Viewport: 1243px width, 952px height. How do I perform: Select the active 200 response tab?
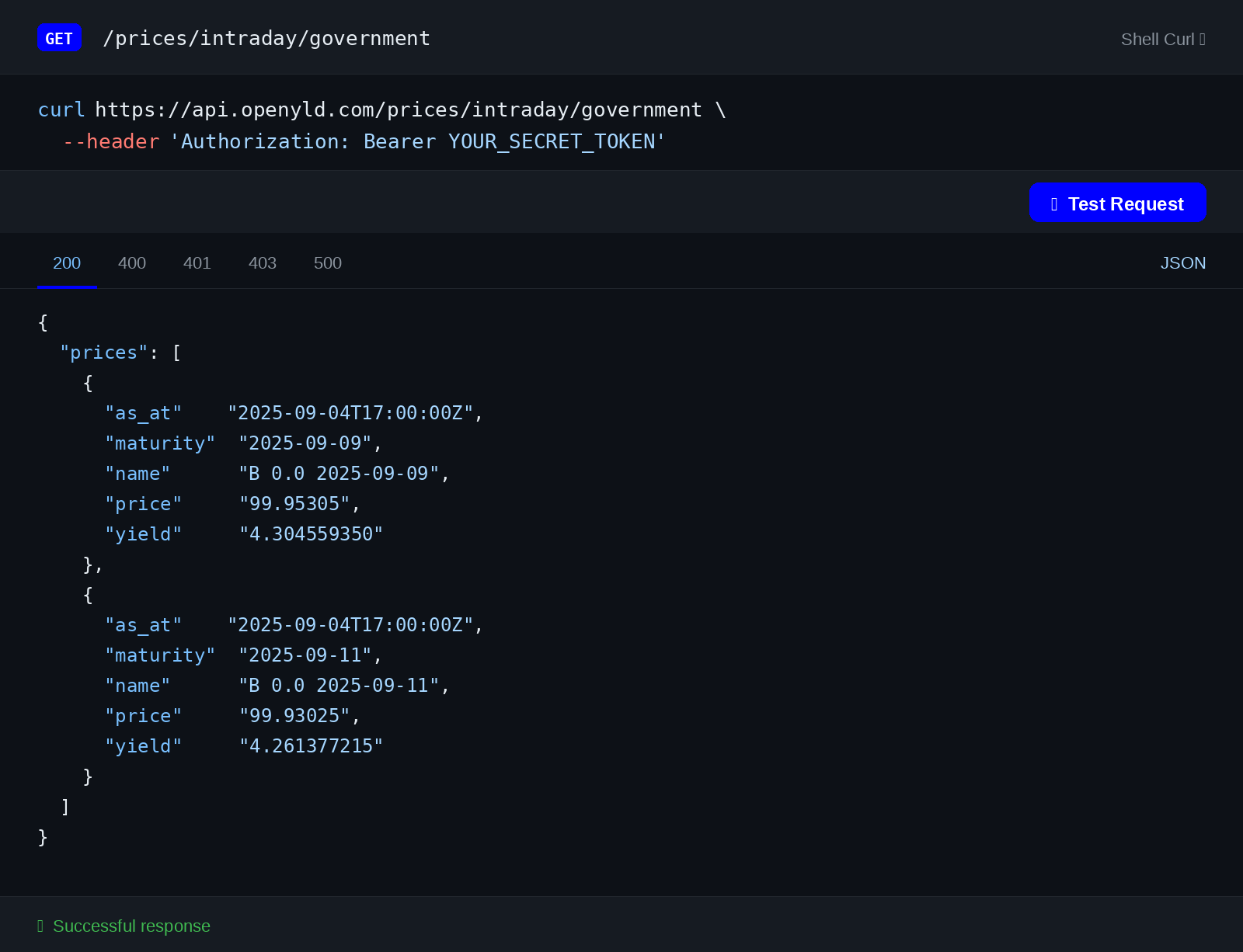(x=67, y=263)
